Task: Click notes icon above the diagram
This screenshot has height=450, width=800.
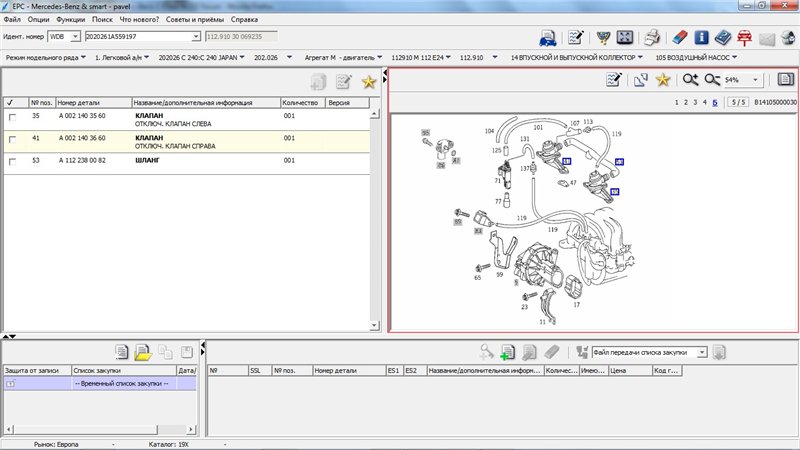Action: [x=614, y=80]
